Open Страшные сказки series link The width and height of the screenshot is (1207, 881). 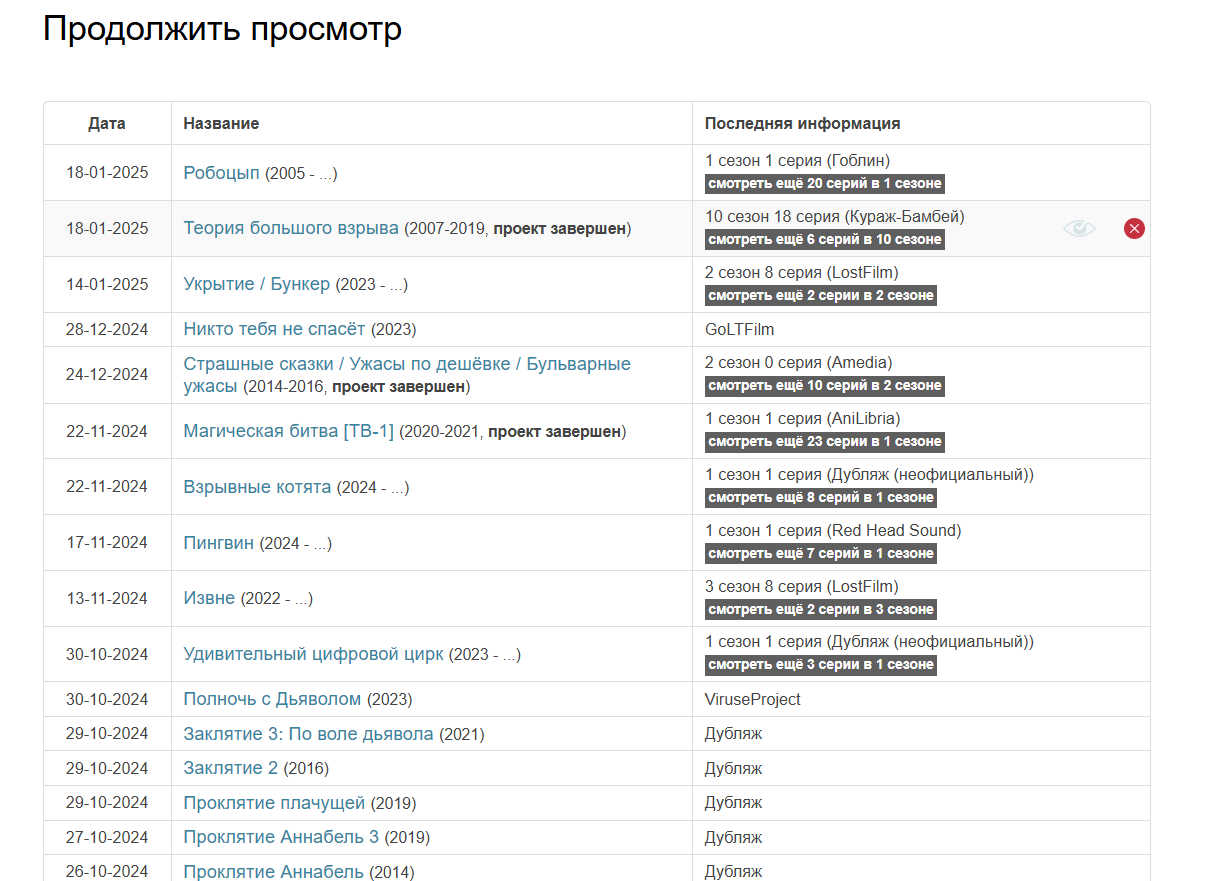pos(406,364)
